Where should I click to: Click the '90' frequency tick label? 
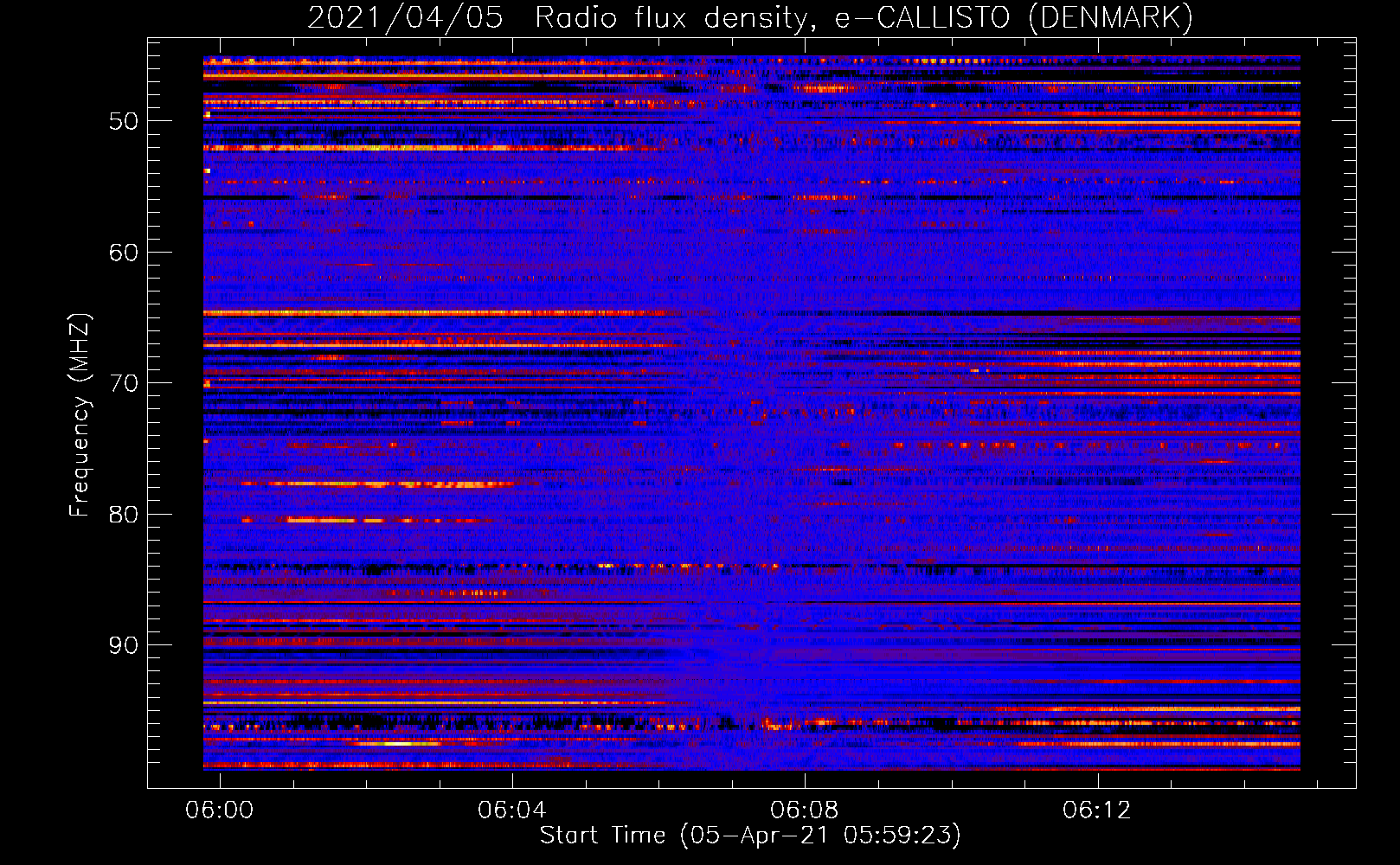click(124, 645)
